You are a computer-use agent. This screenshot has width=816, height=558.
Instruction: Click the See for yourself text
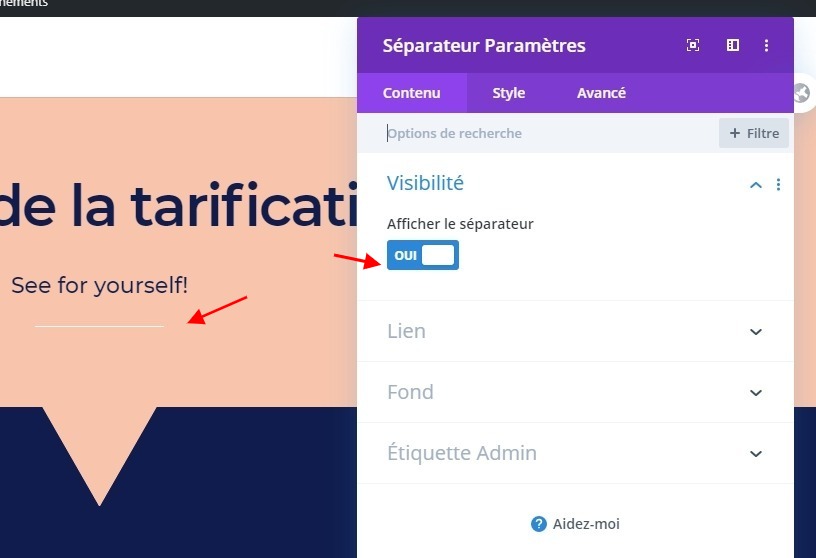(99, 285)
